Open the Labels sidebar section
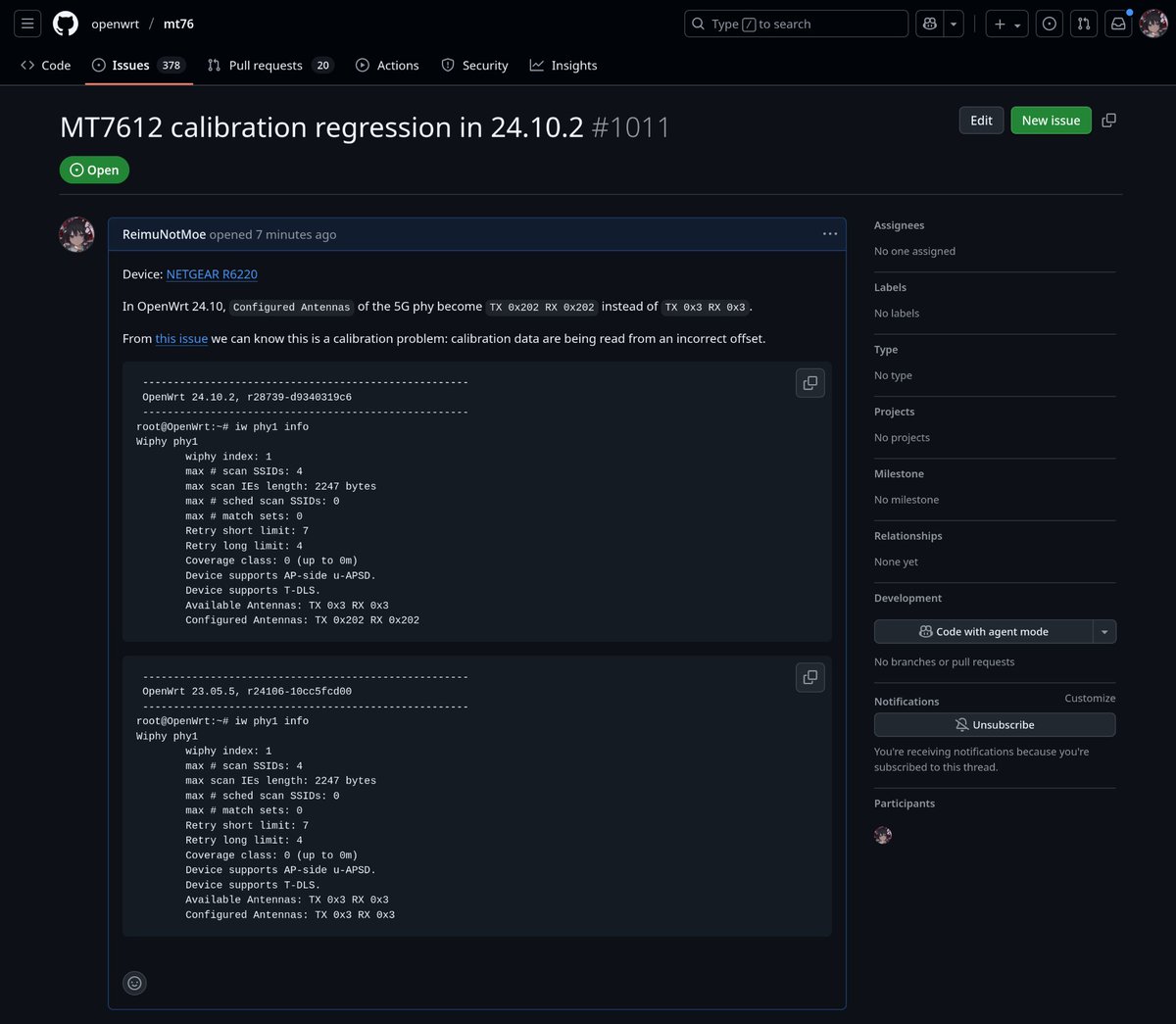 890,287
